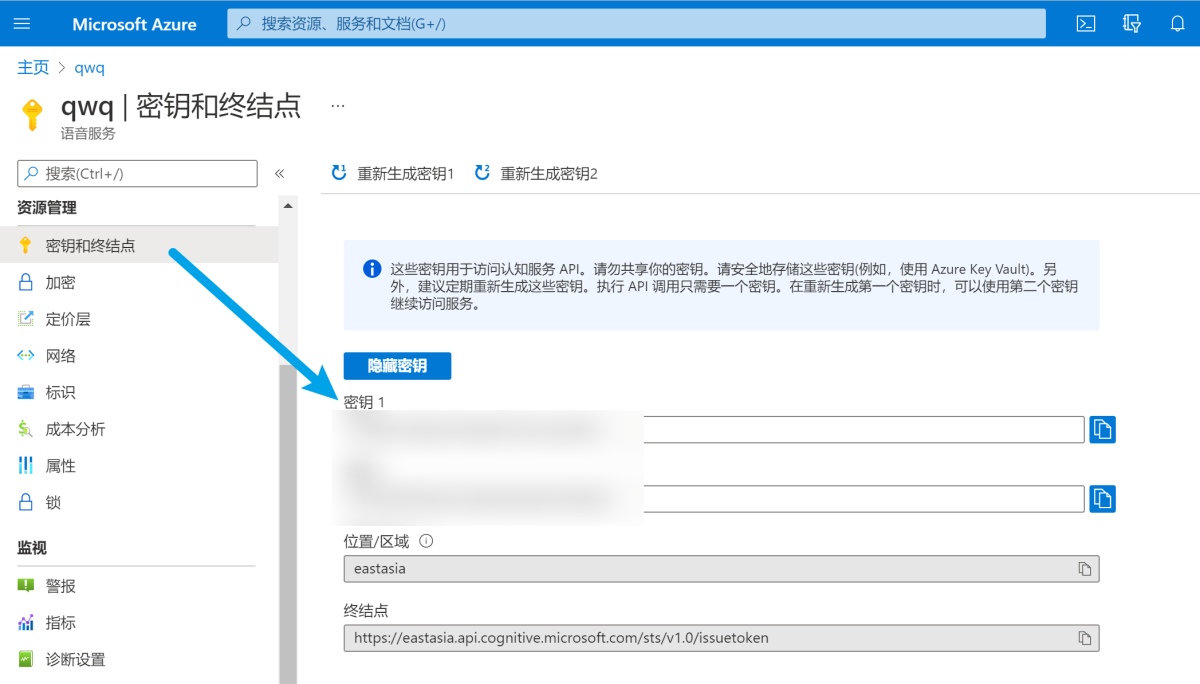This screenshot has height=684, width=1200.
Task: Click the 属性 bars icon
Action: point(26,466)
